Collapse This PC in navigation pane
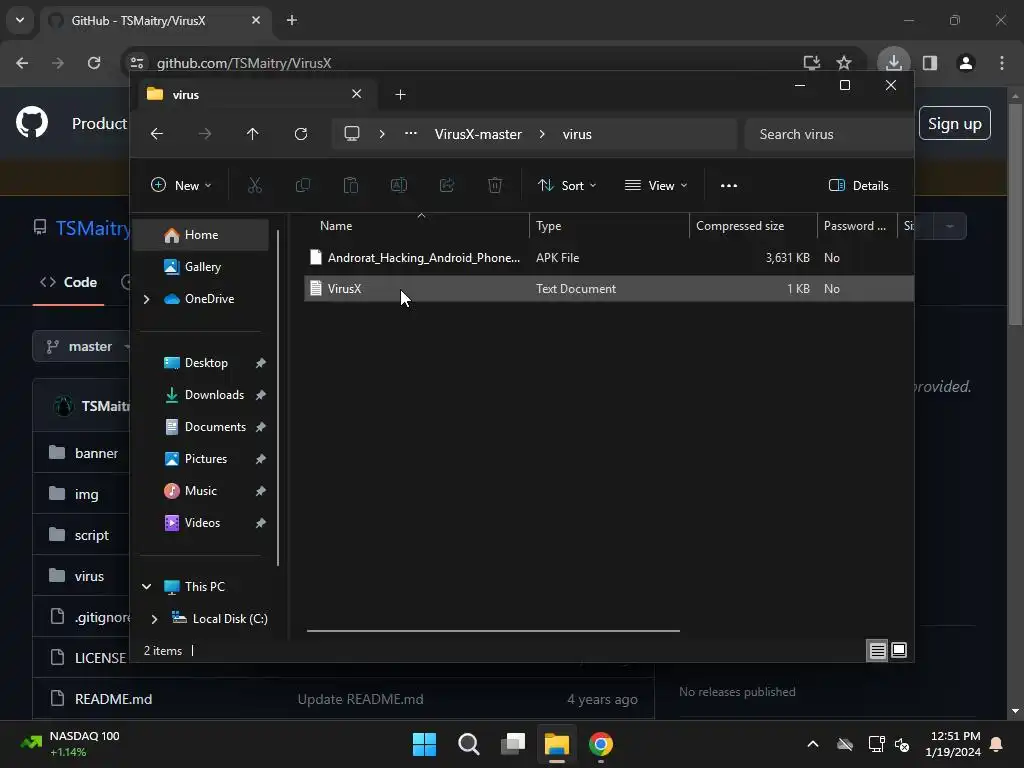Viewport: 1024px width, 768px height. click(x=147, y=586)
